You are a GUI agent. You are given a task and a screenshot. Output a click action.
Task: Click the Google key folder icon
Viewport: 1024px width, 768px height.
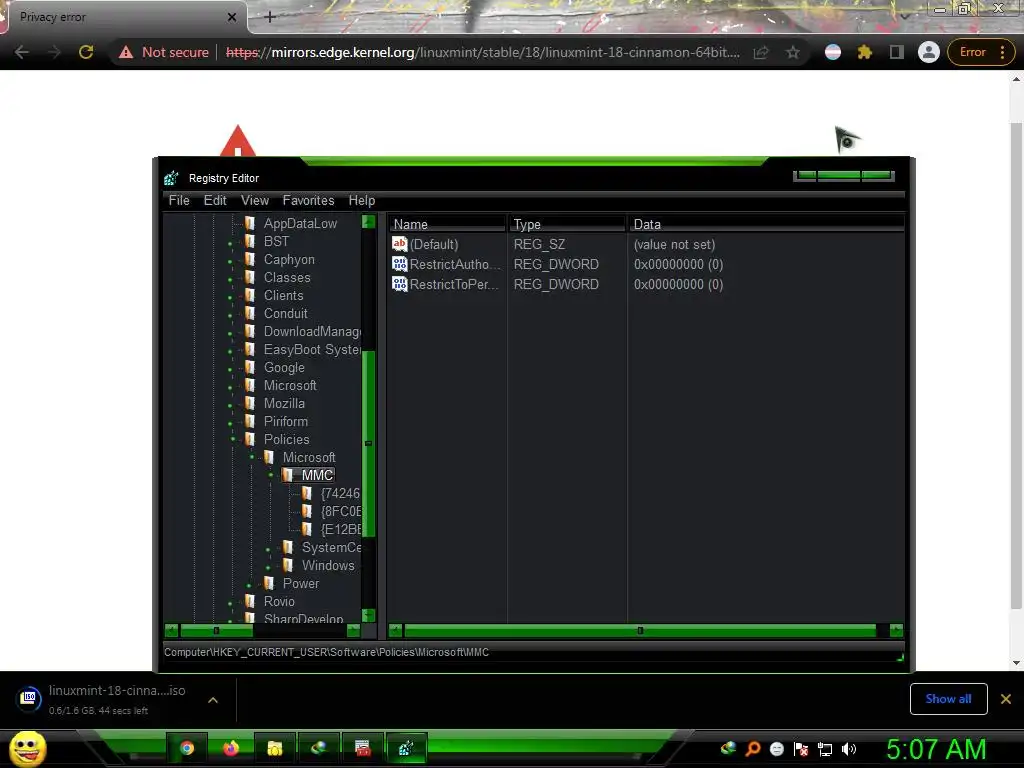point(249,367)
